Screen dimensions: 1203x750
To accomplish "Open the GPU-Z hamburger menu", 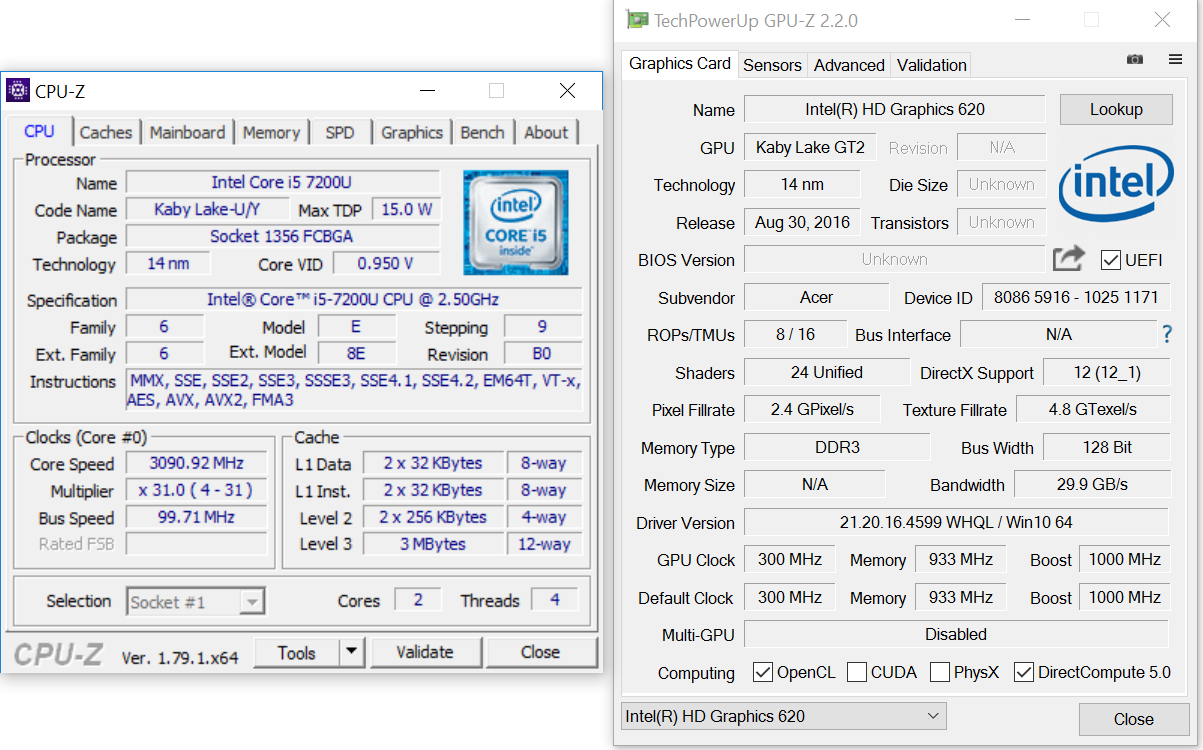I will click(1175, 60).
